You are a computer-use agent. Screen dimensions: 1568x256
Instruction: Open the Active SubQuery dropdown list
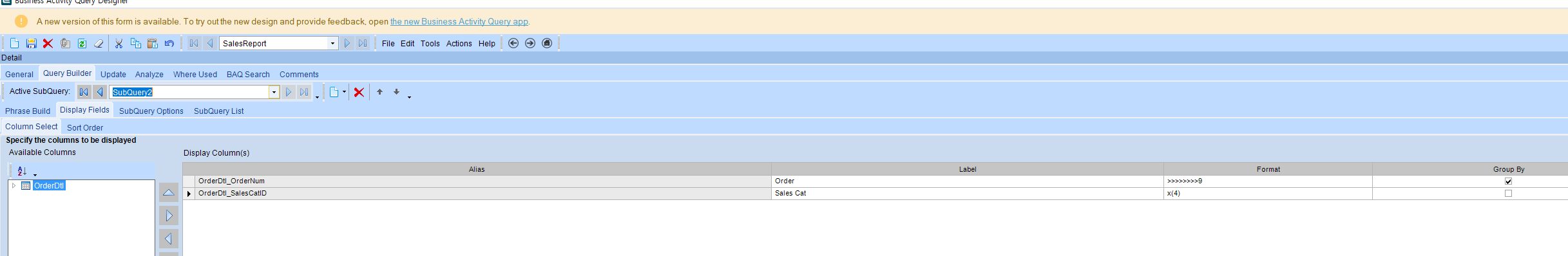(x=274, y=92)
